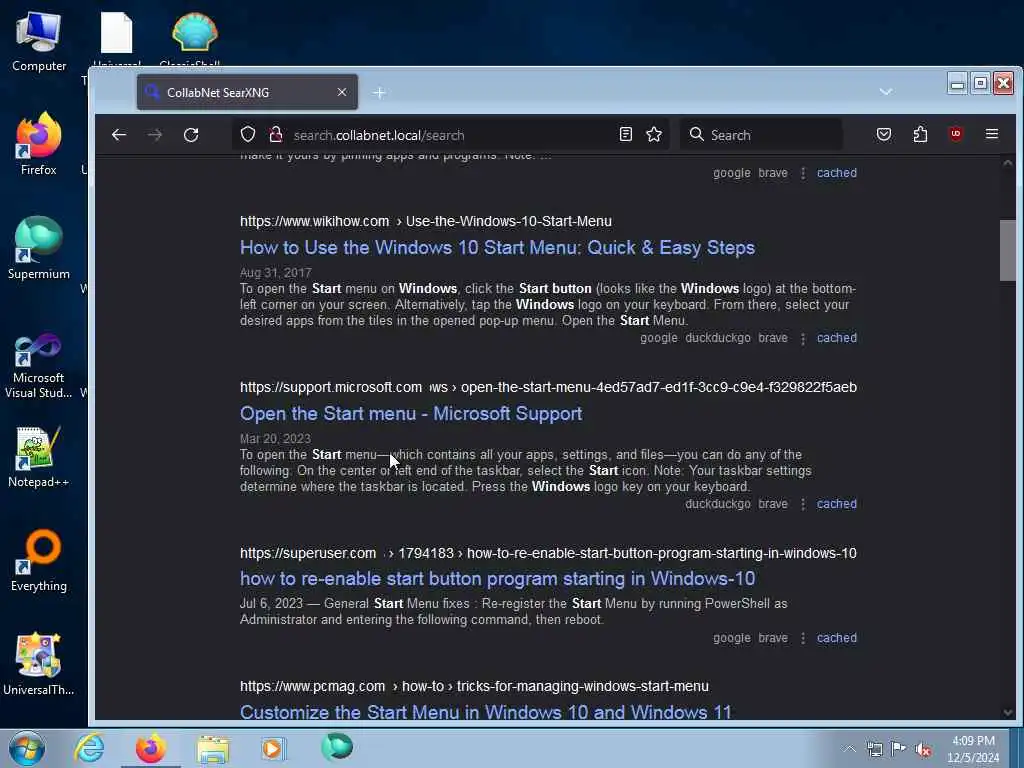1024x768 pixels.
Task: Select the Computer desktop icon
Action: coord(39,41)
